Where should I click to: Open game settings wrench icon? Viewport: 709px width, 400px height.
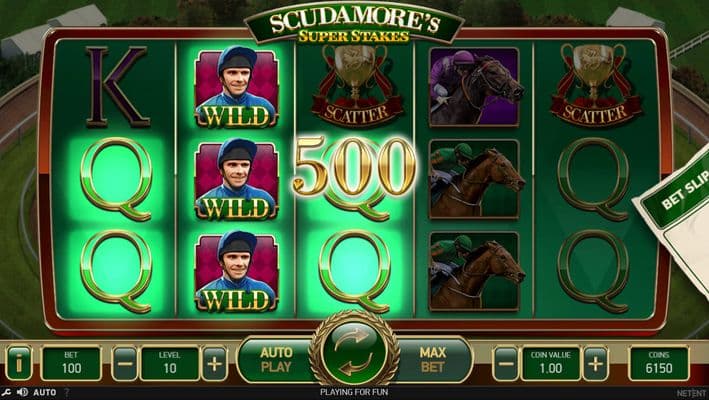(x=7, y=392)
